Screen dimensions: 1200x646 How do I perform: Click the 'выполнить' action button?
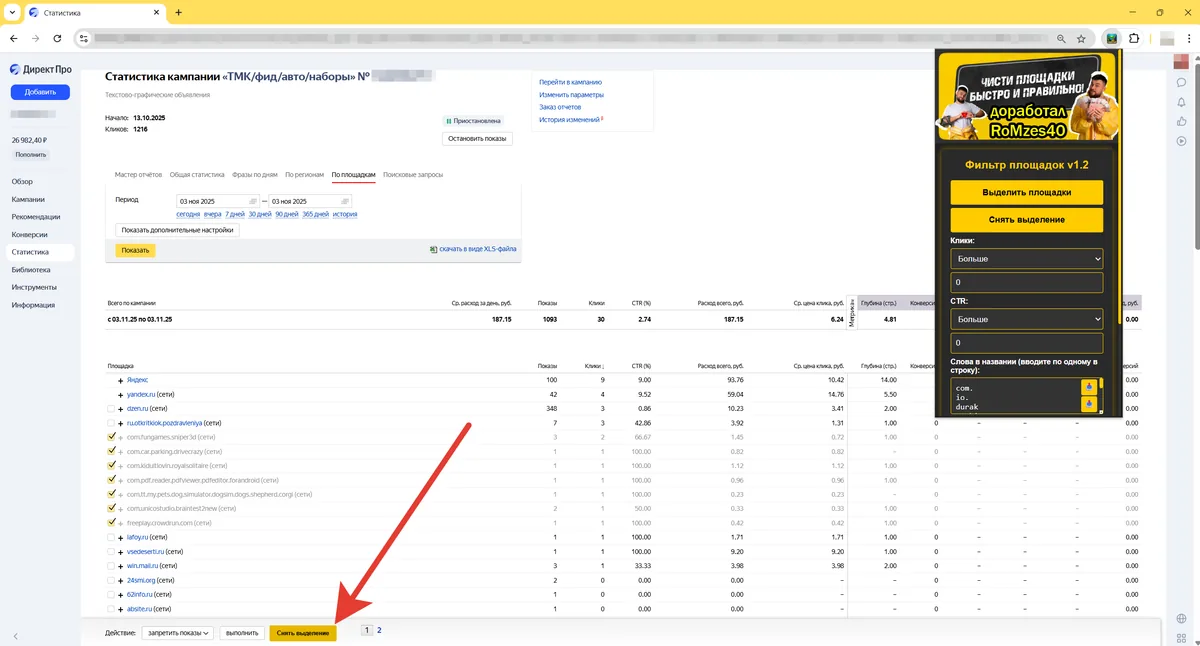(242, 633)
